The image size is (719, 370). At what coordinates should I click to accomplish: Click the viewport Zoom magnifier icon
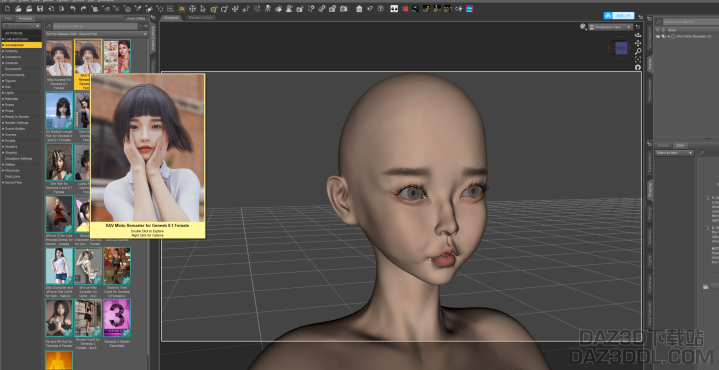tap(638, 51)
